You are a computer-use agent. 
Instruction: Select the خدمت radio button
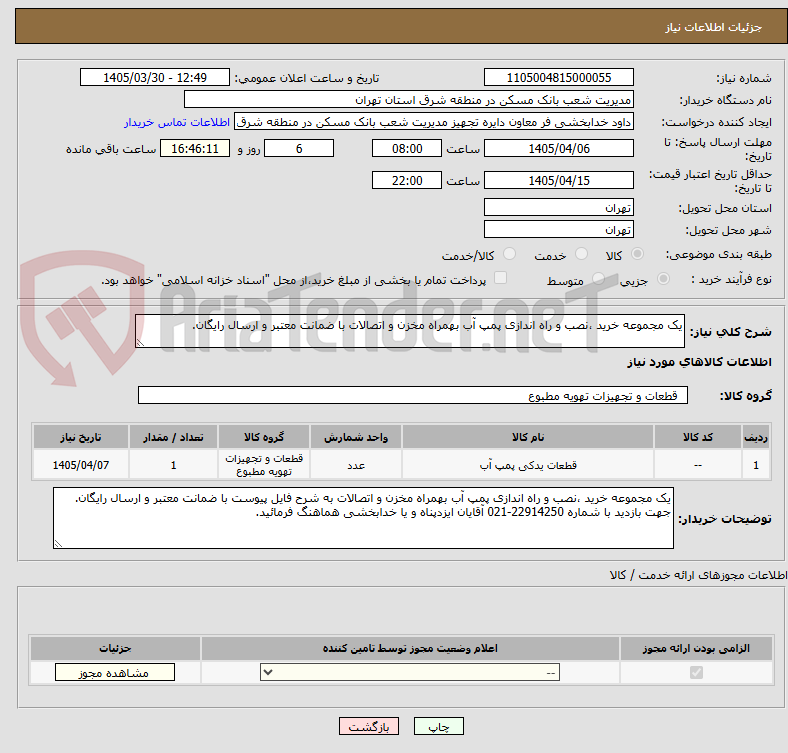[581, 254]
